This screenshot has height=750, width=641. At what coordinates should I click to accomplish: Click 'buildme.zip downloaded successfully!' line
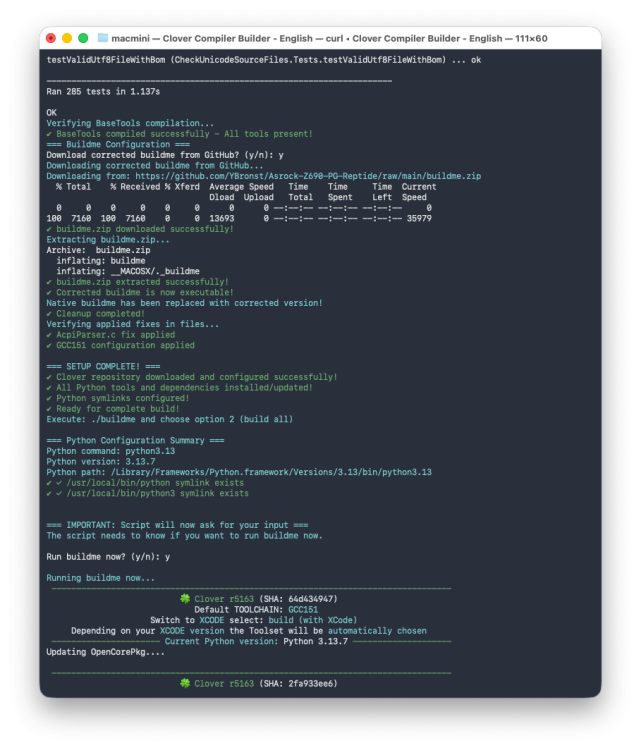pos(140,229)
